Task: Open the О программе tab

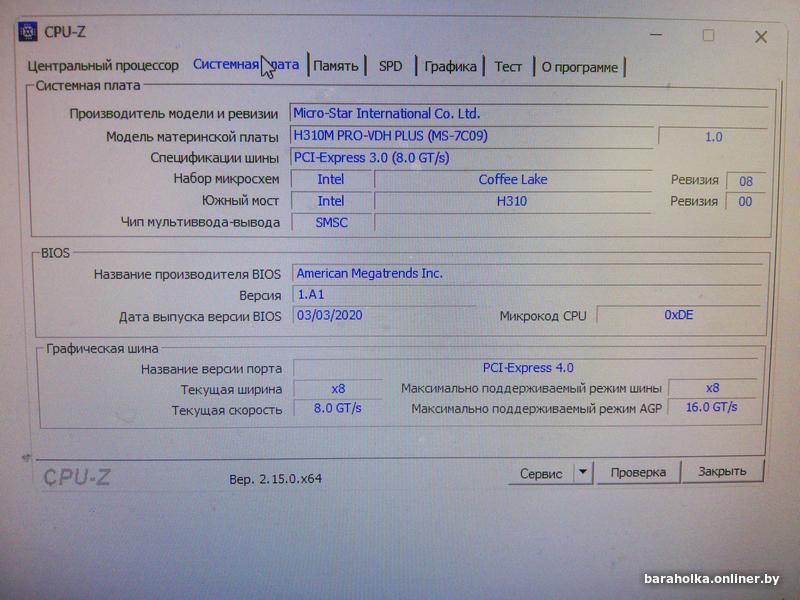Action: point(580,67)
